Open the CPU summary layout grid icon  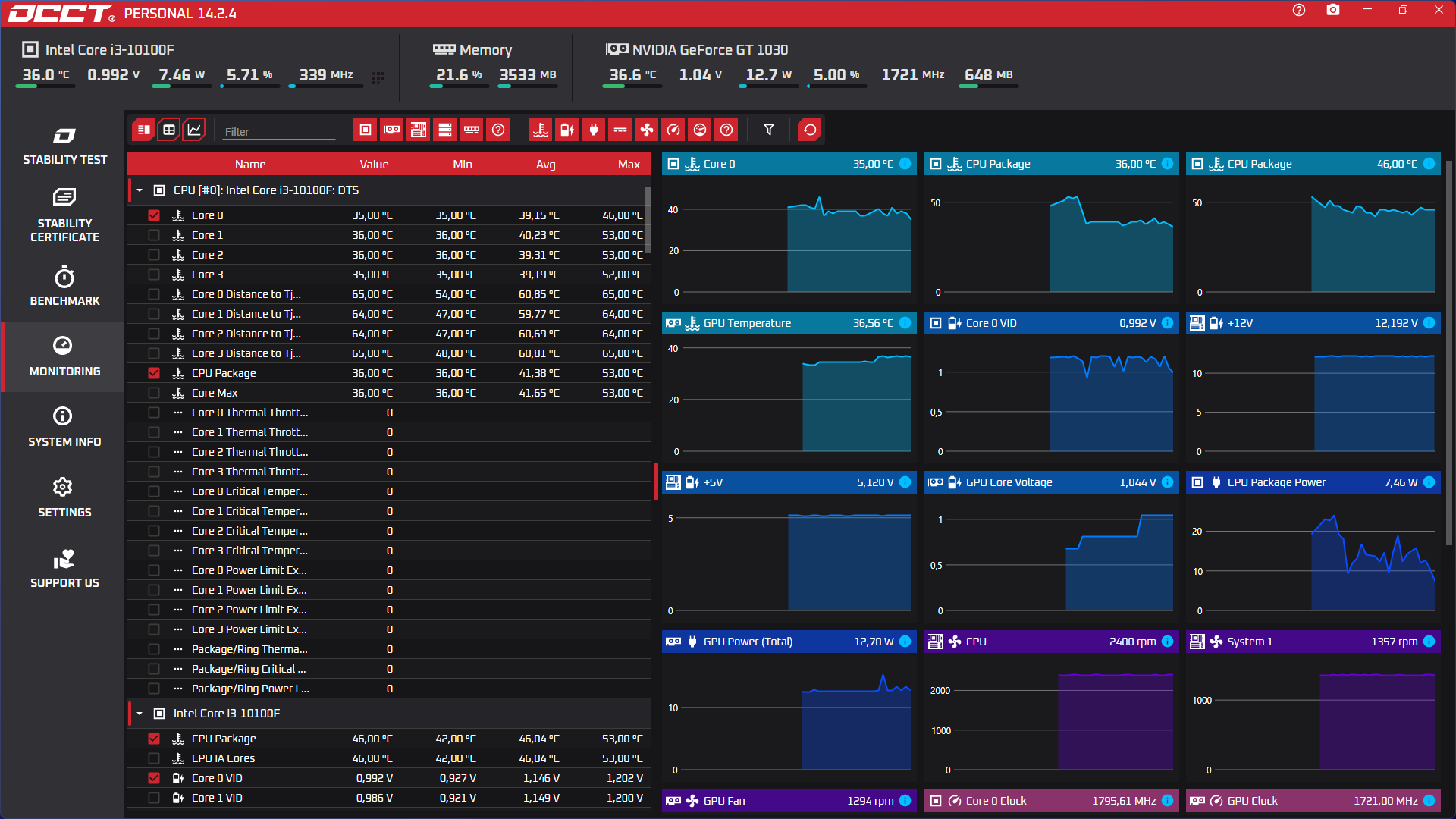[378, 77]
